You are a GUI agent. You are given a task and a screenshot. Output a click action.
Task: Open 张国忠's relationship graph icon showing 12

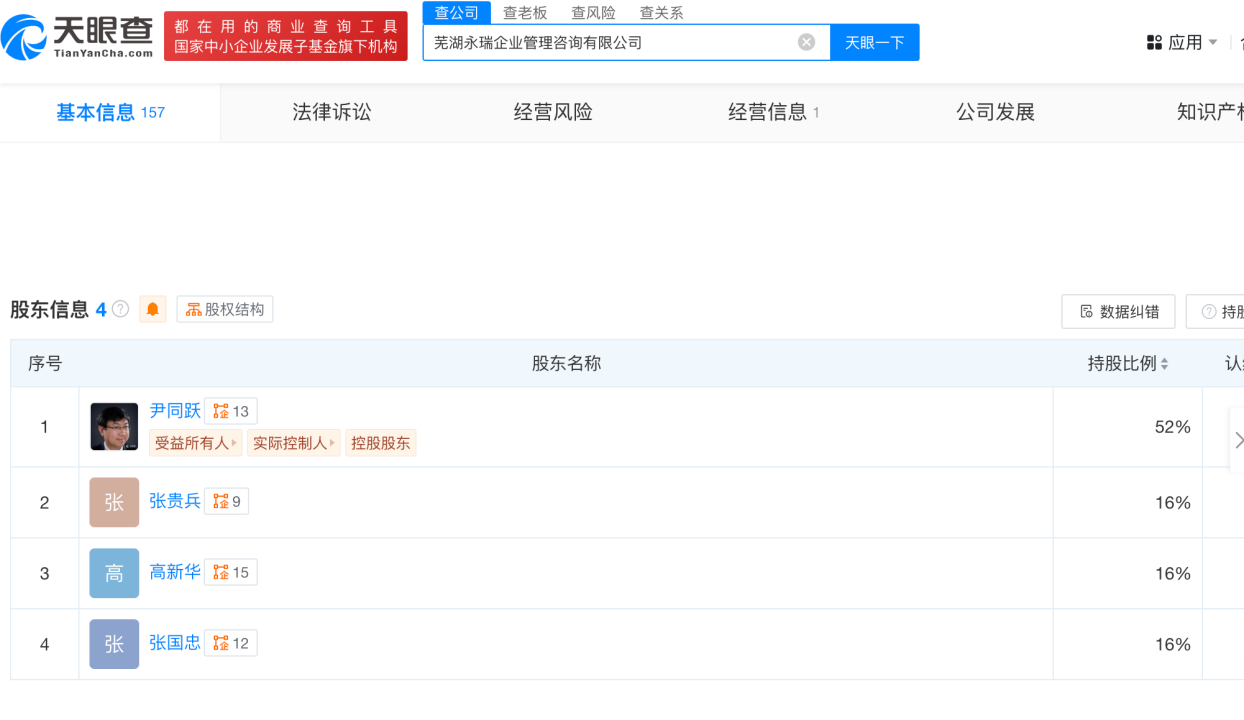pos(230,643)
